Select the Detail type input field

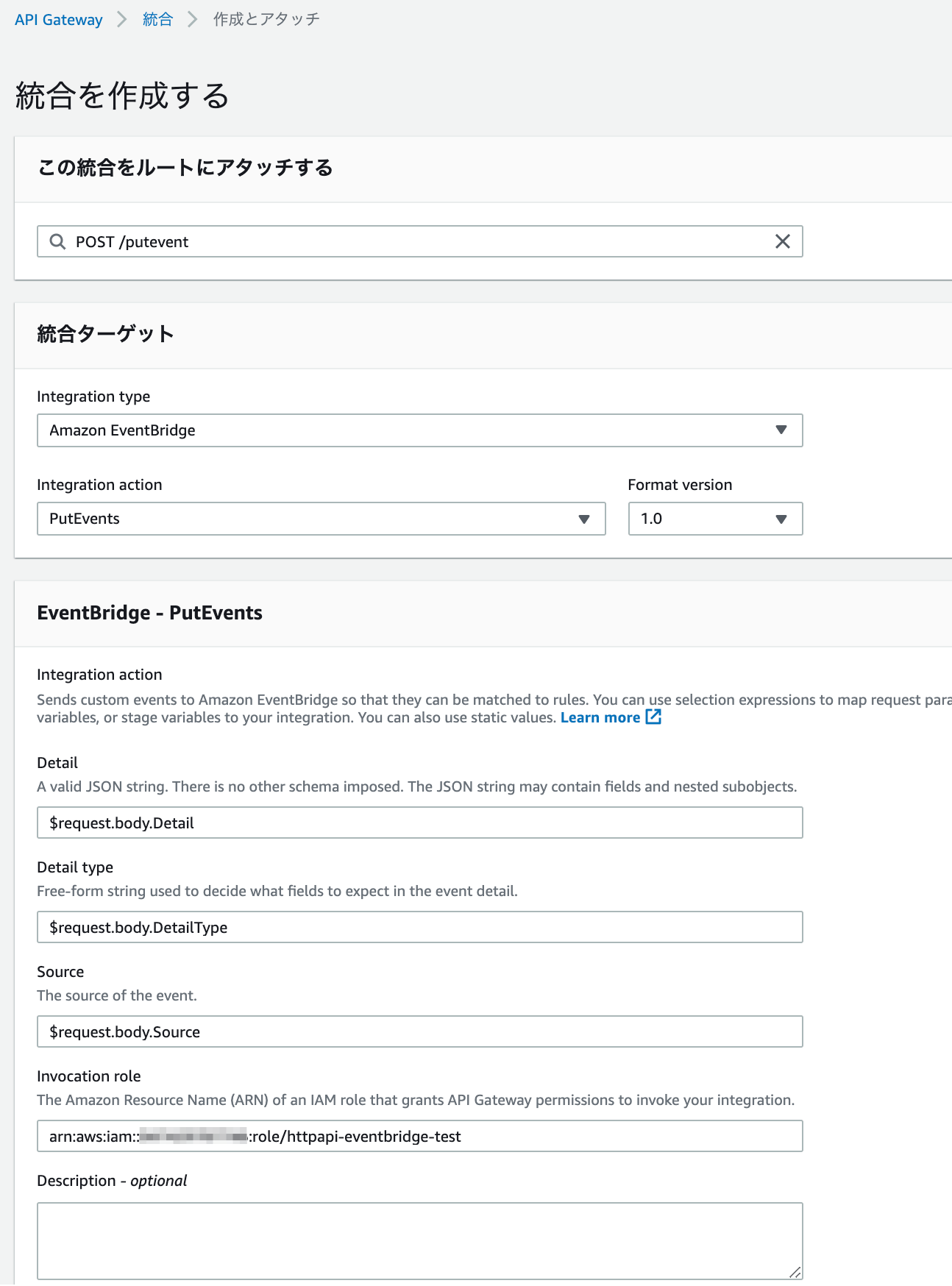coord(419,927)
